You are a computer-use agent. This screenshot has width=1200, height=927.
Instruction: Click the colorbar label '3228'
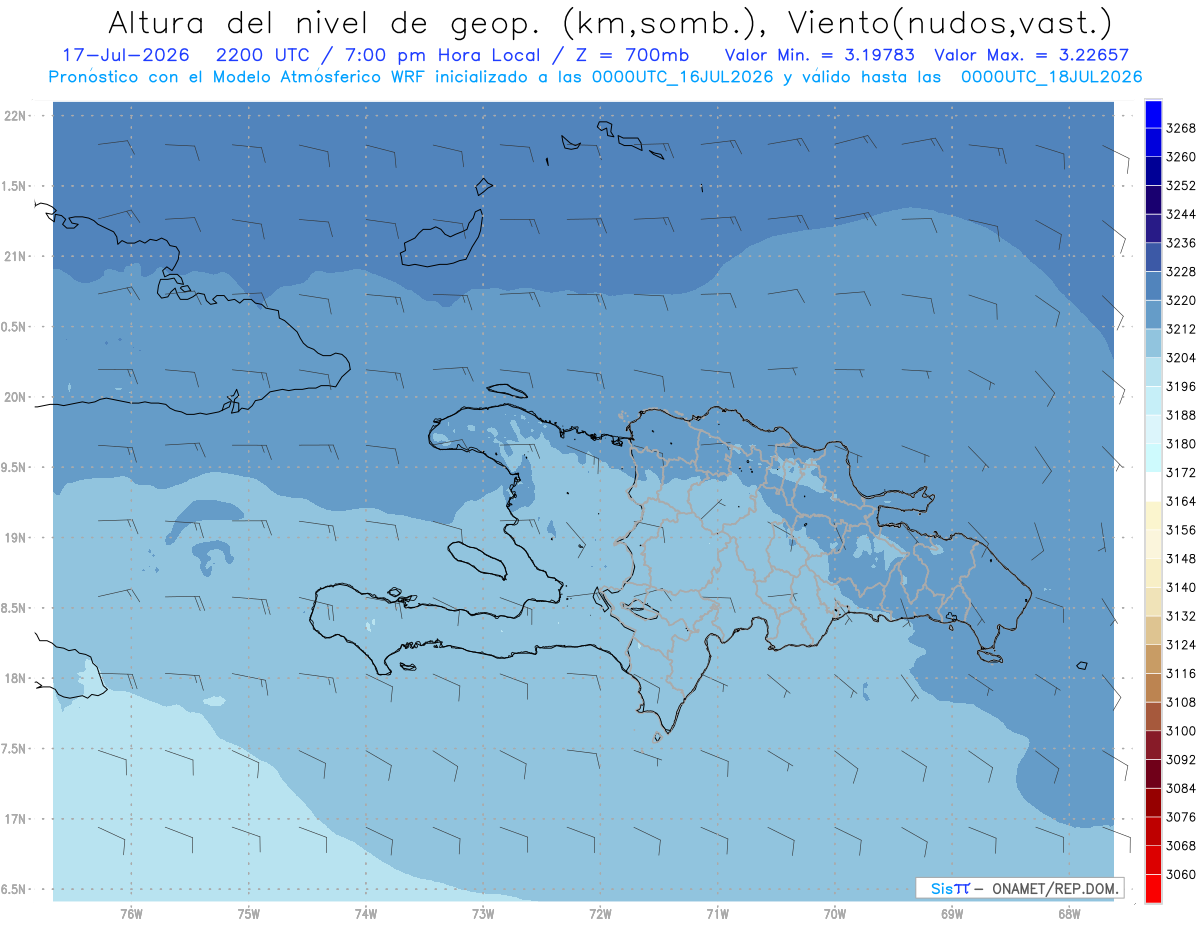coord(1180,271)
